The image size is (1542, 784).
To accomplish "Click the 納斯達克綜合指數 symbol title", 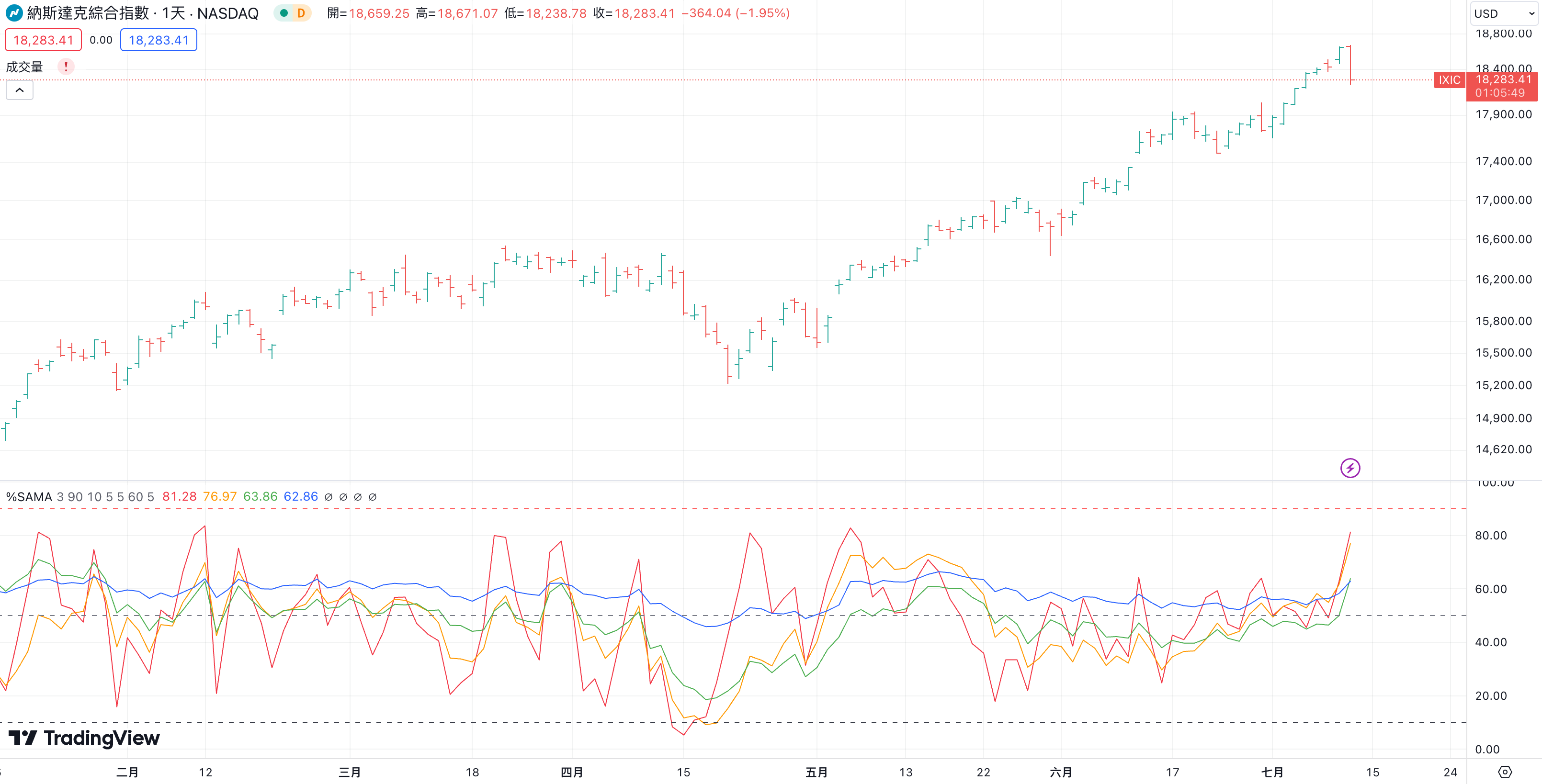I will (88, 12).
